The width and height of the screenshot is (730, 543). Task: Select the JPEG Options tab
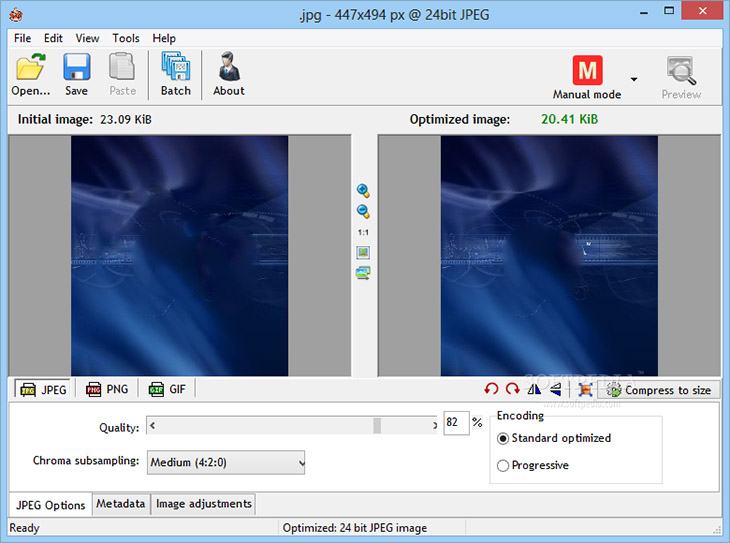pyautogui.click(x=51, y=505)
